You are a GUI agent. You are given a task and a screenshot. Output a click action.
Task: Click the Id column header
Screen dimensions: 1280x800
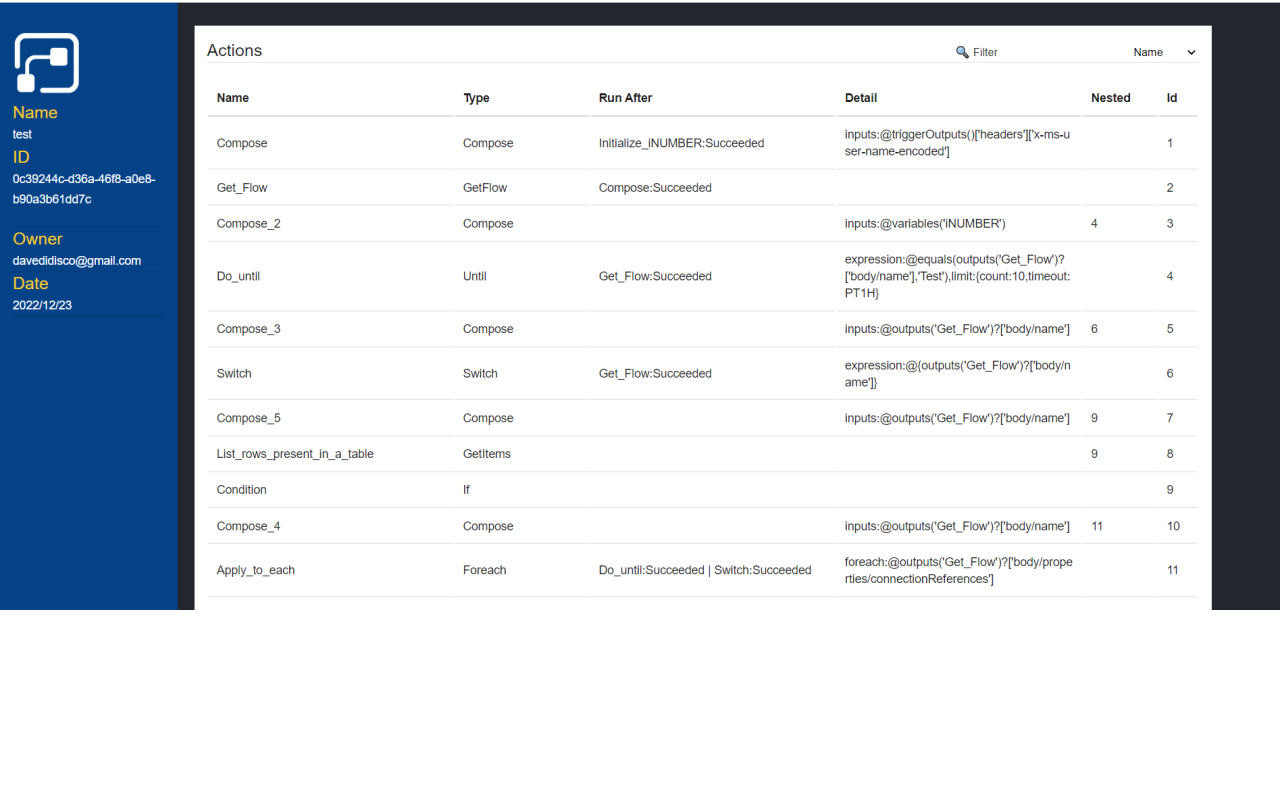(x=1171, y=98)
